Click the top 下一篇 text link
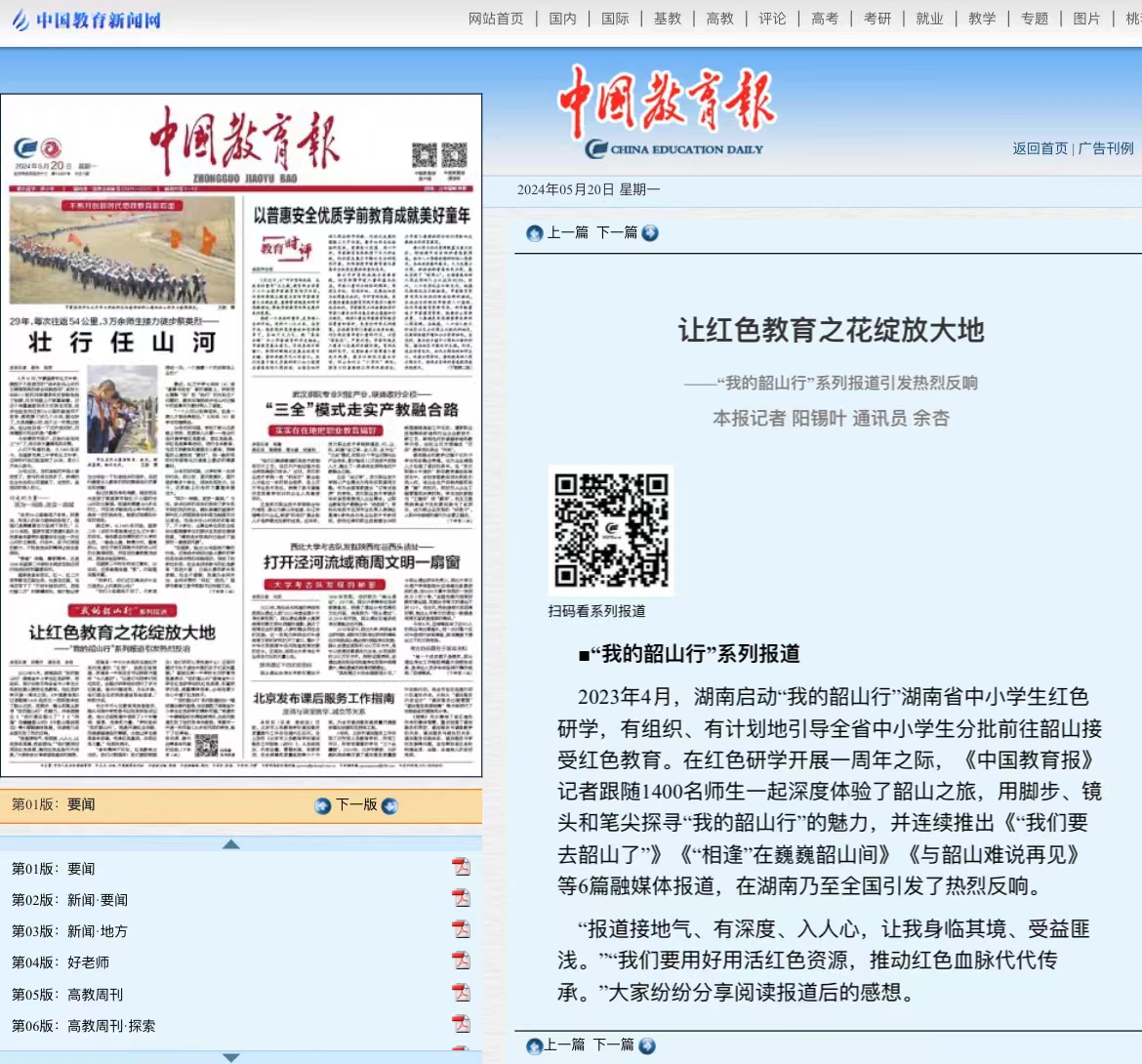Viewport: 1142px width, 1064px height. point(617,233)
